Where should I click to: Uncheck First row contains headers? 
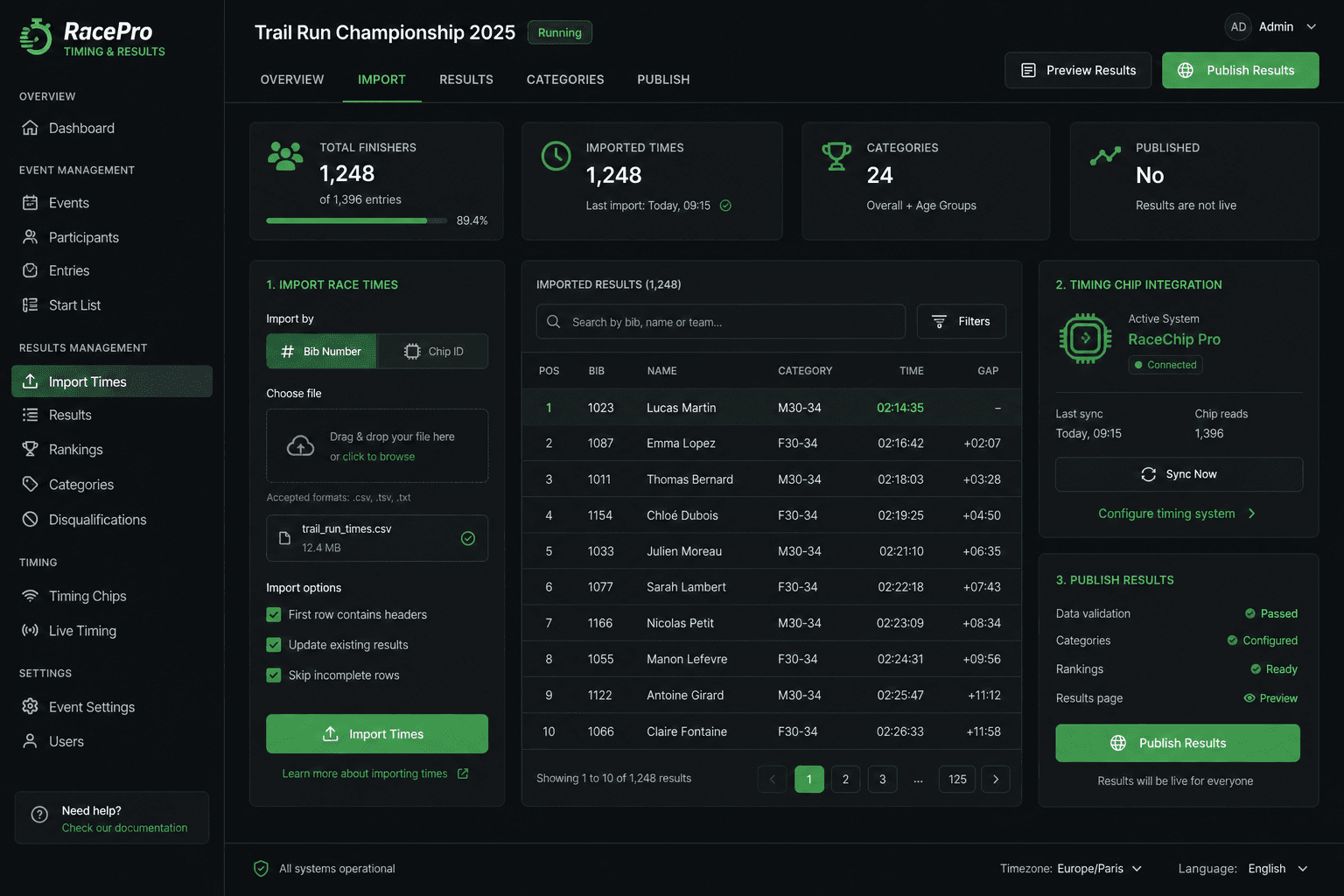tap(274, 615)
